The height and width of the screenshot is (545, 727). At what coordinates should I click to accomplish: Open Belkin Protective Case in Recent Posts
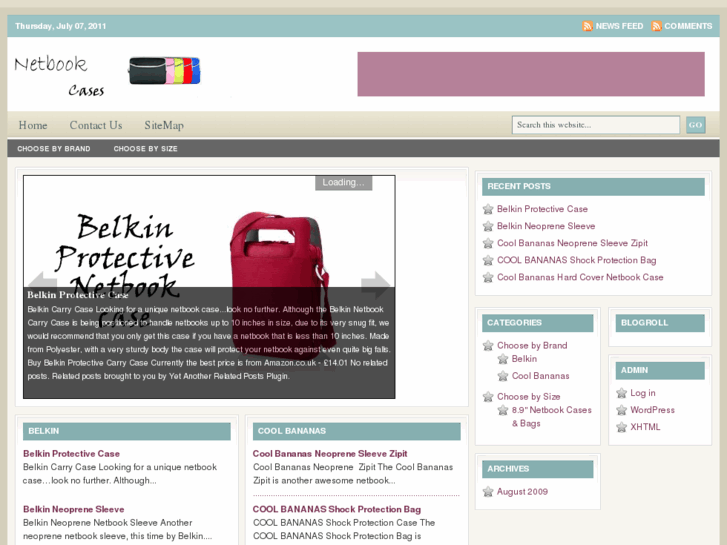[x=542, y=209]
